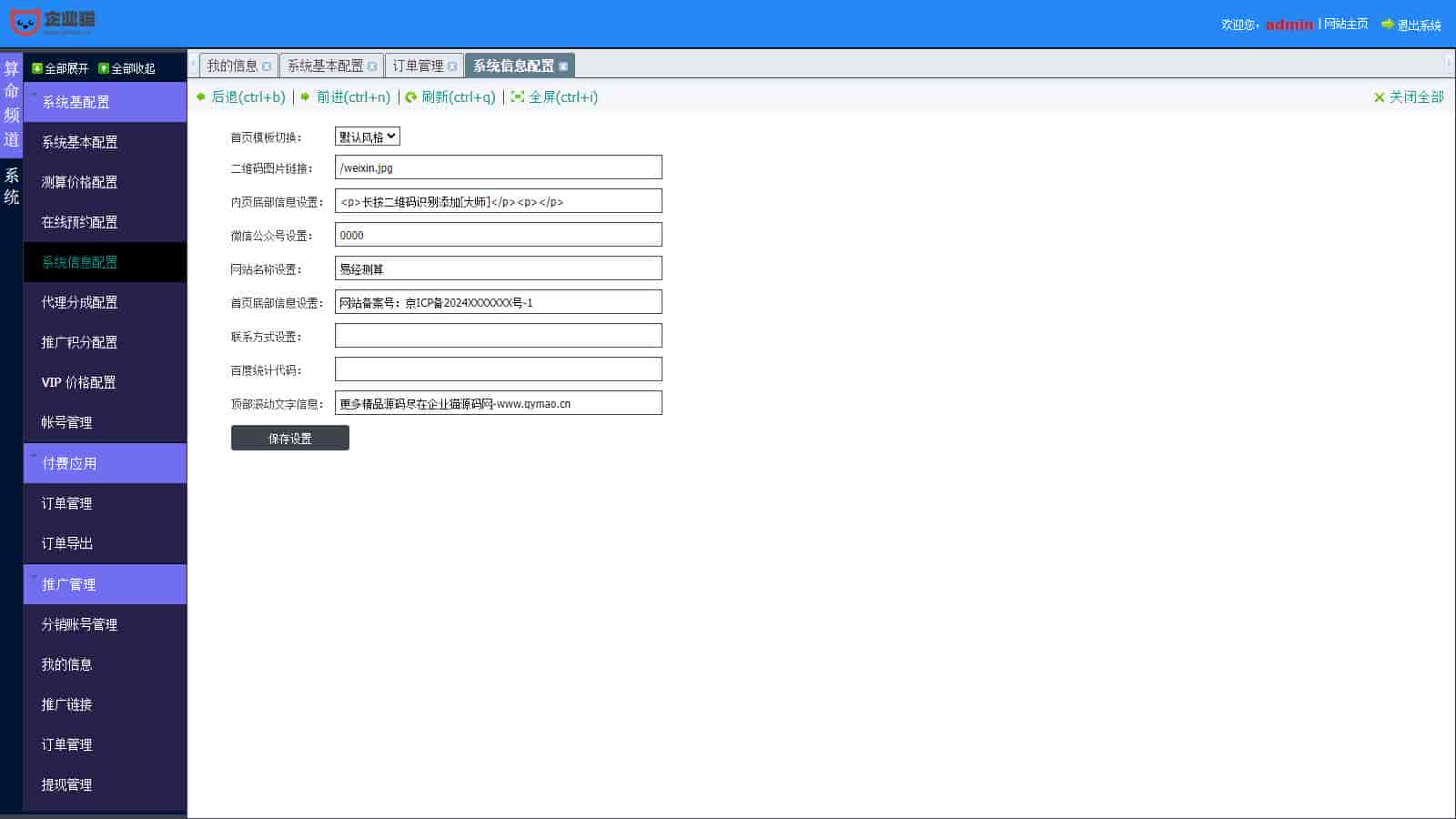Click the empty 百度统计代码 input field
This screenshot has width=1456, height=819.
(499, 369)
